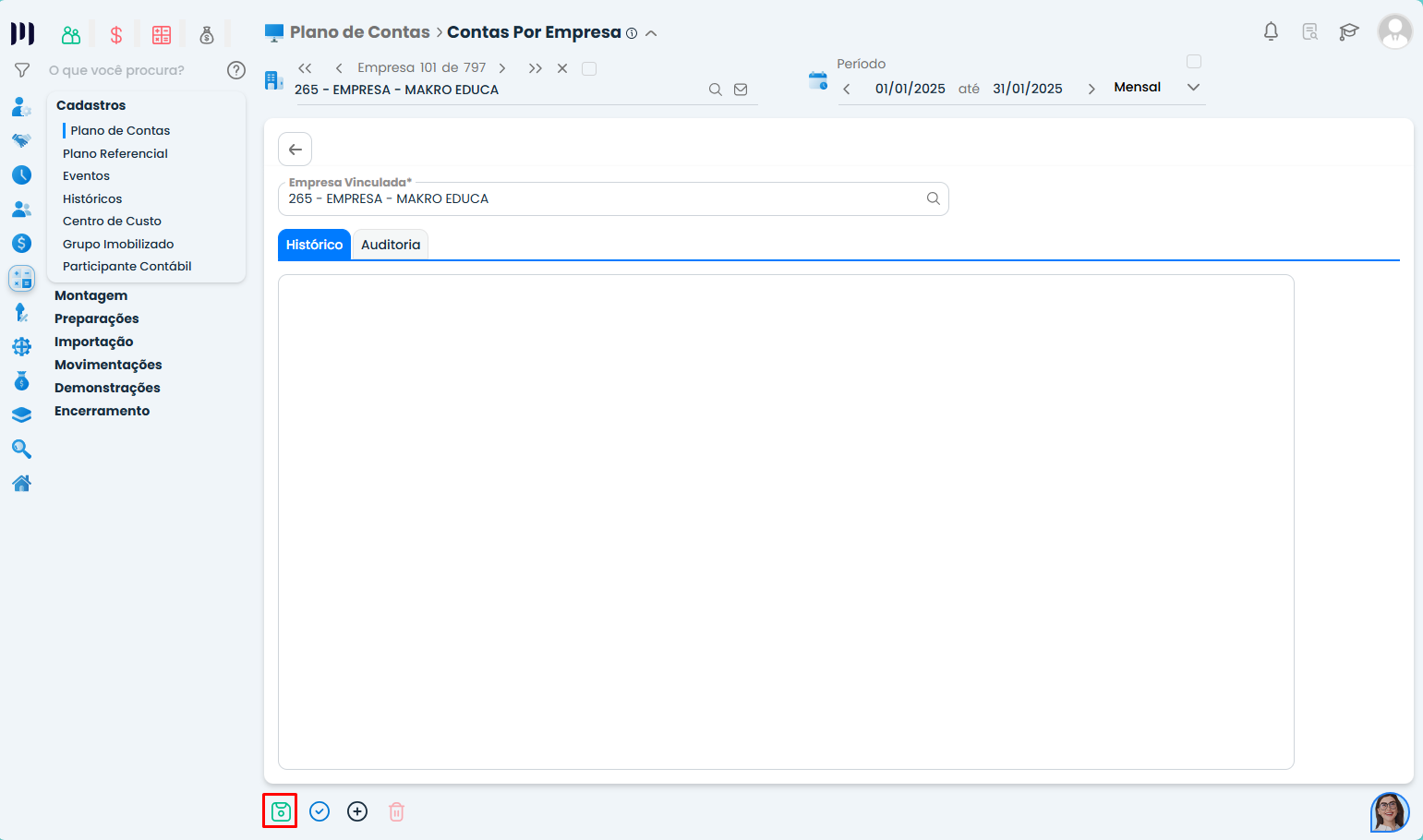Click the red trash delete icon
The height and width of the screenshot is (840, 1423).
tap(396, 811)
